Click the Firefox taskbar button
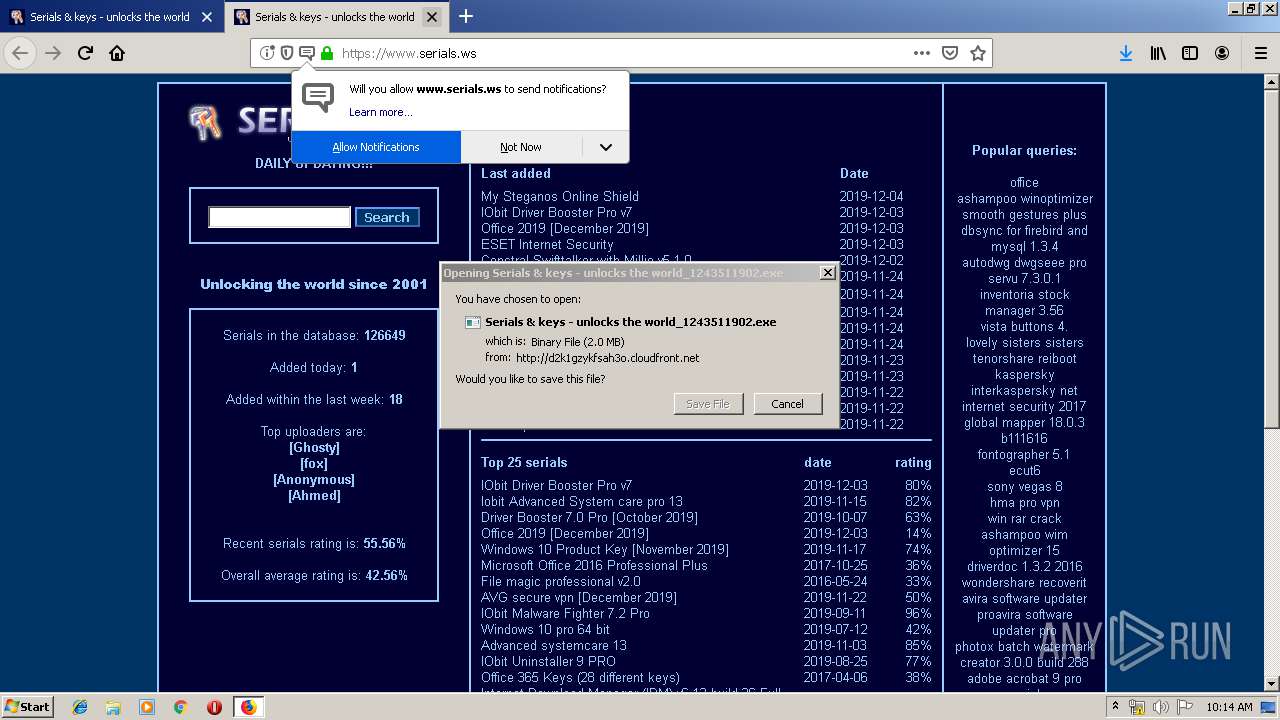 coord(248,707)
